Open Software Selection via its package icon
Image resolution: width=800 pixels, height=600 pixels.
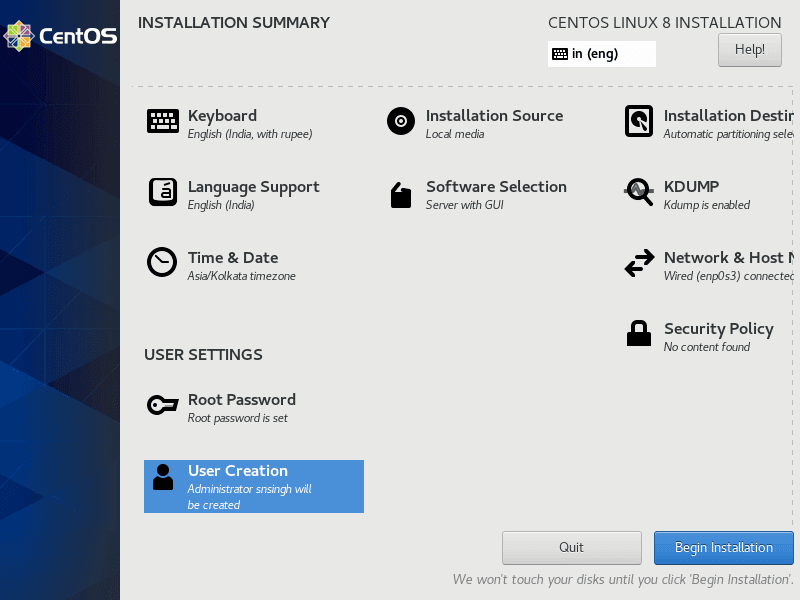[400, 195]
